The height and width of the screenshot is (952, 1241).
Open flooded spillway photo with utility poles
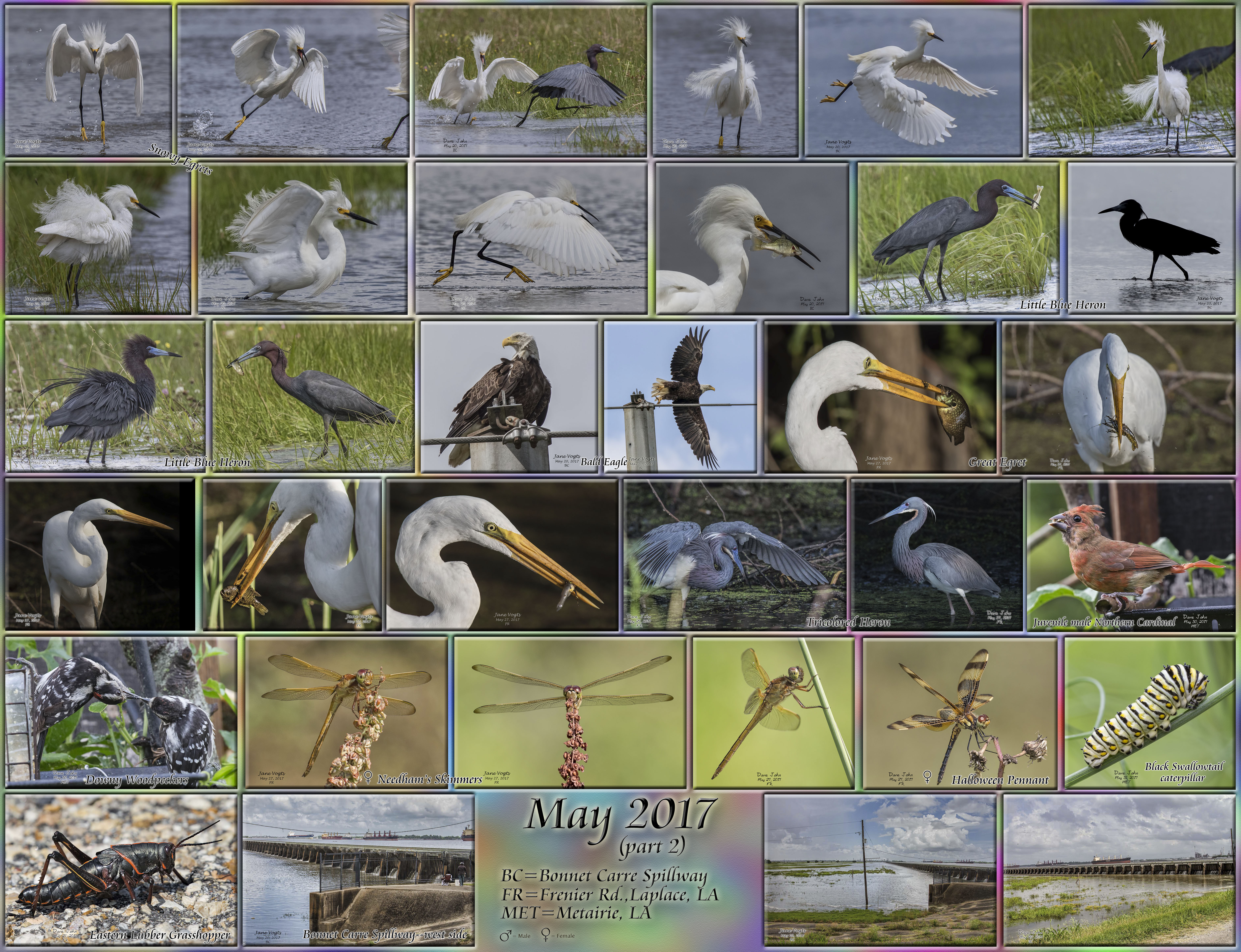point(880,870)
